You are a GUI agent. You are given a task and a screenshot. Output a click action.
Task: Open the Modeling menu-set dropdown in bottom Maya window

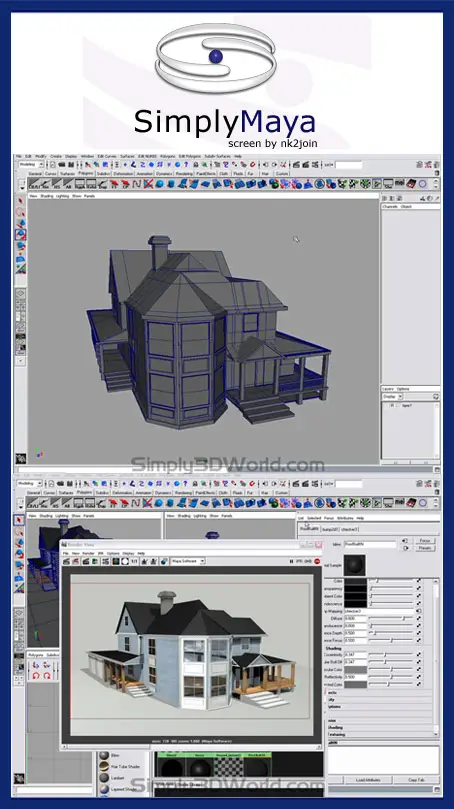tap(29, 483)
